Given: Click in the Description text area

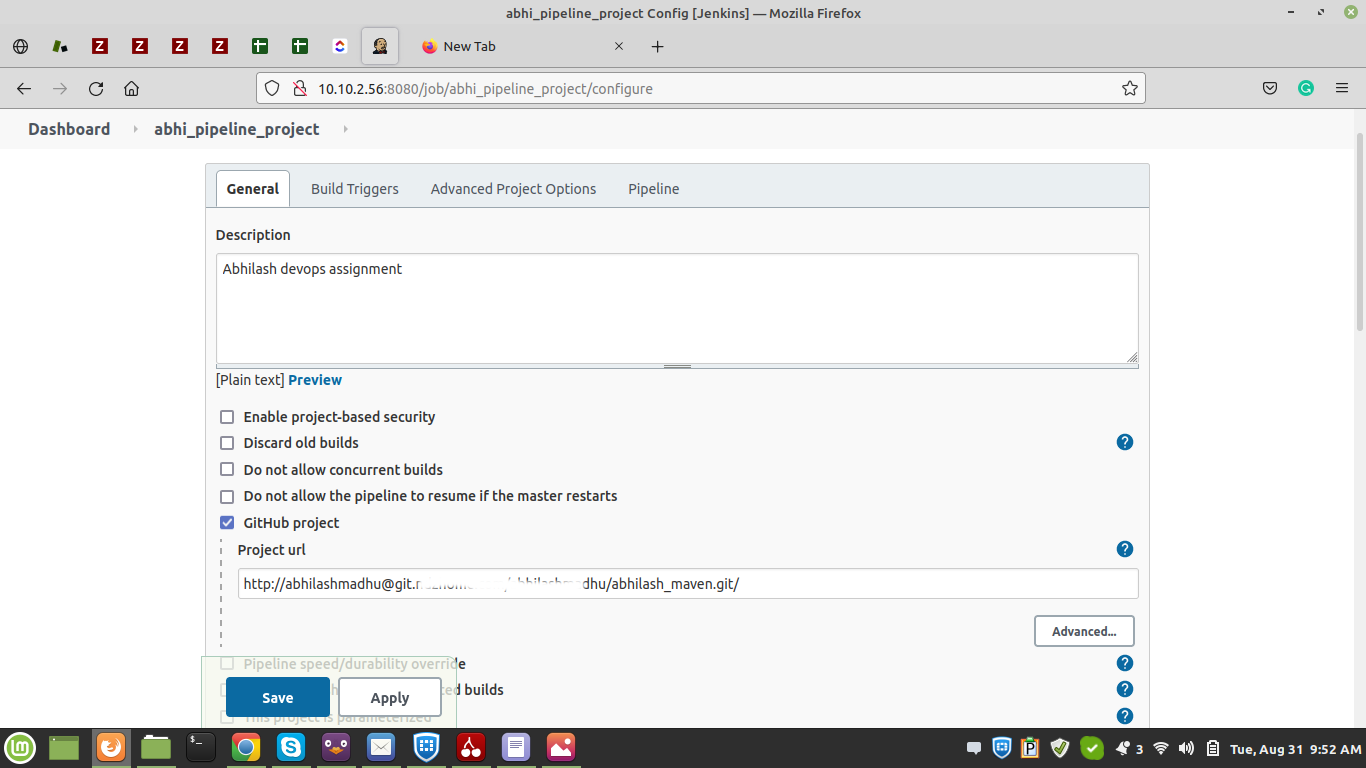Looking at the screenshot, I should 677,308.
